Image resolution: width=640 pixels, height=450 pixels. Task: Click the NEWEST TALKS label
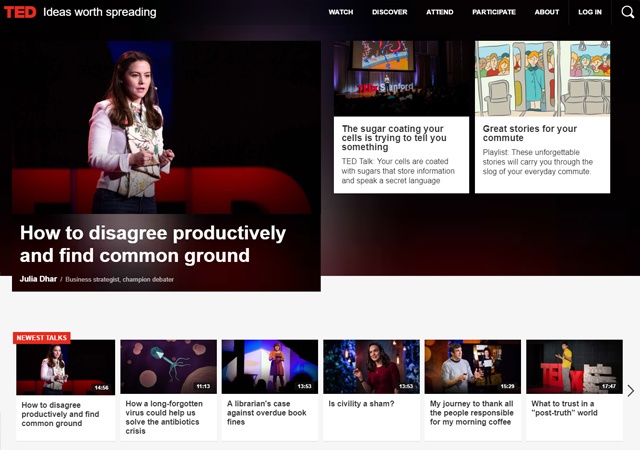[42, 338]
